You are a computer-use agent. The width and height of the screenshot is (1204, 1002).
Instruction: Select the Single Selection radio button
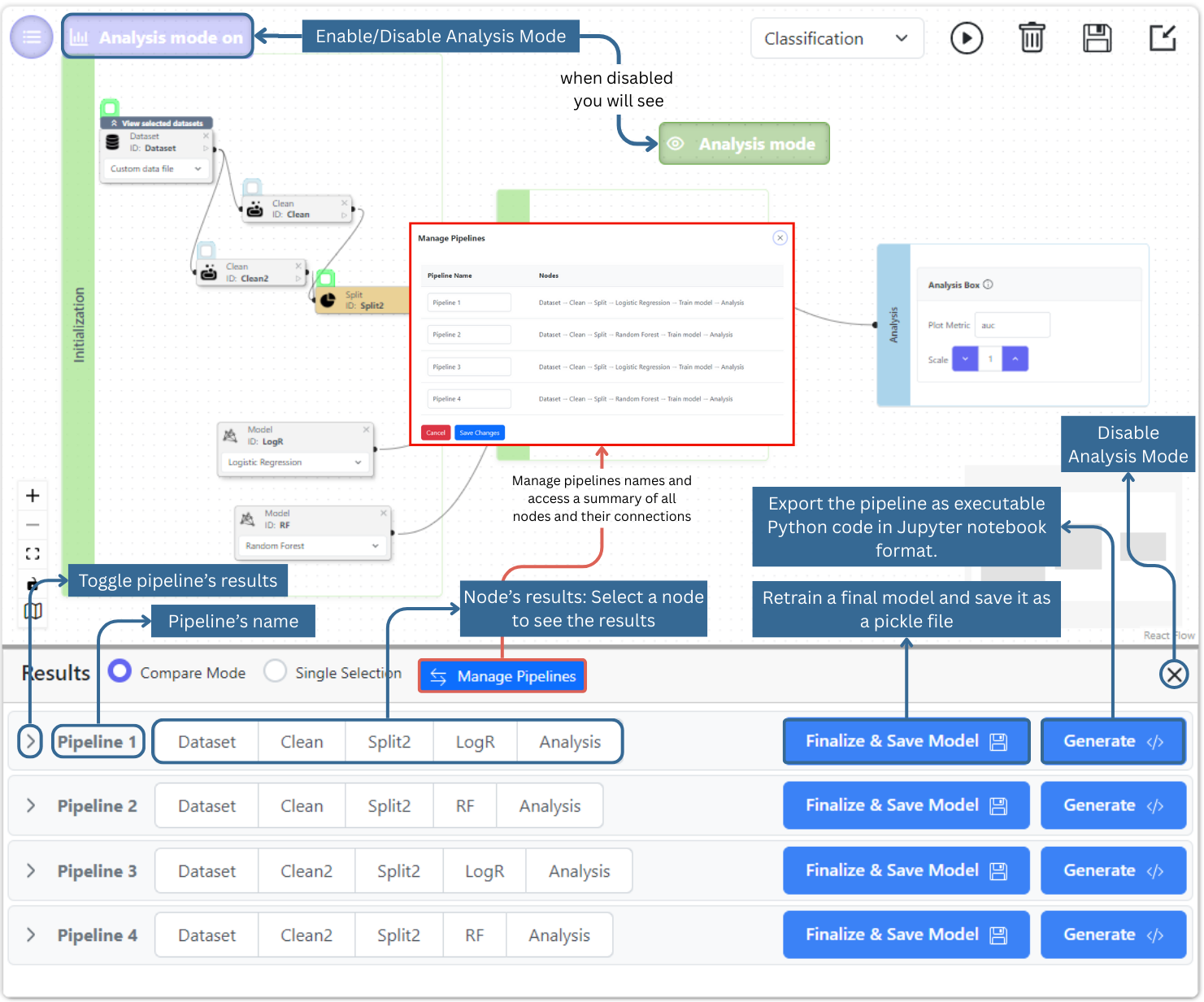point(276,671)
